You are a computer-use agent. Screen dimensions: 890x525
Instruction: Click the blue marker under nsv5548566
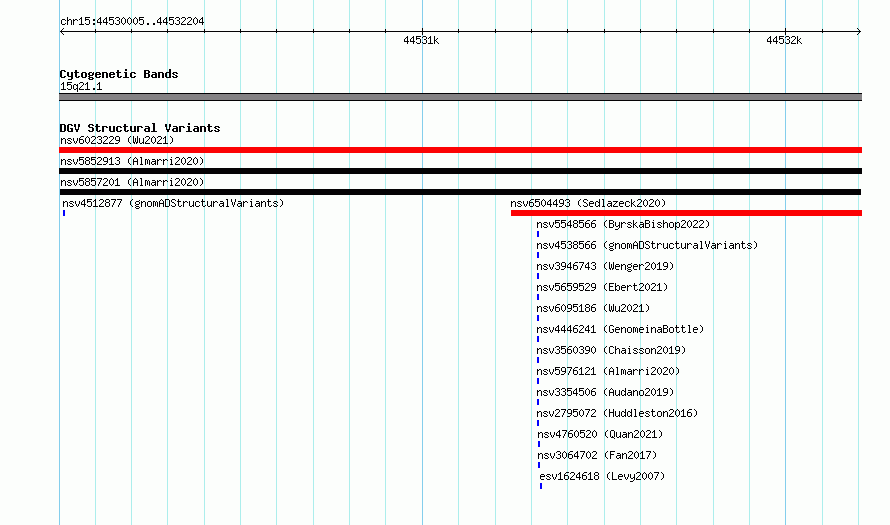[538, 234]
